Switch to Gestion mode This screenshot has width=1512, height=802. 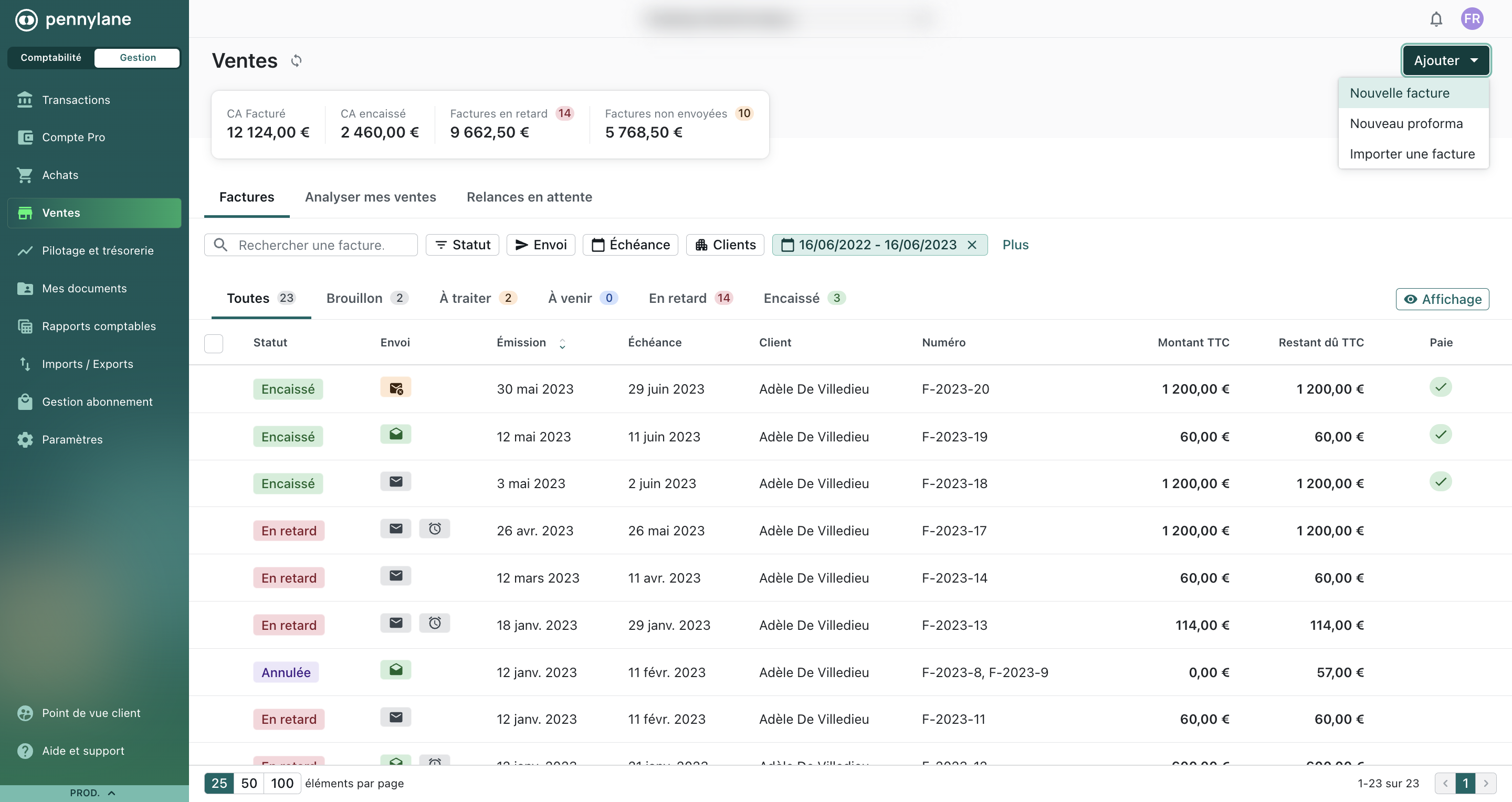[x=138, y=58]
